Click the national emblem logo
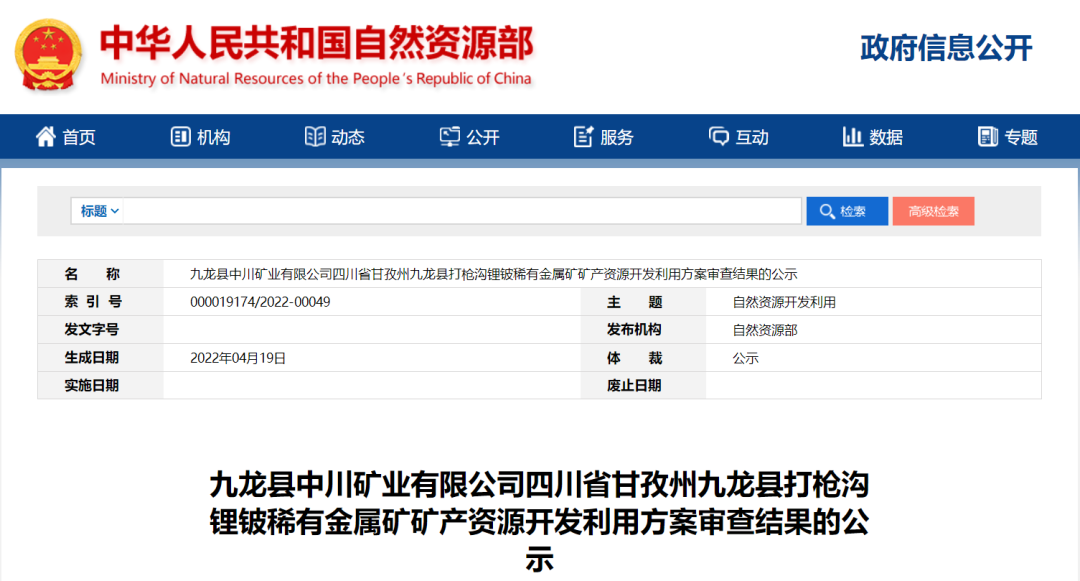Screen dimensions: 1080x581 48,54
